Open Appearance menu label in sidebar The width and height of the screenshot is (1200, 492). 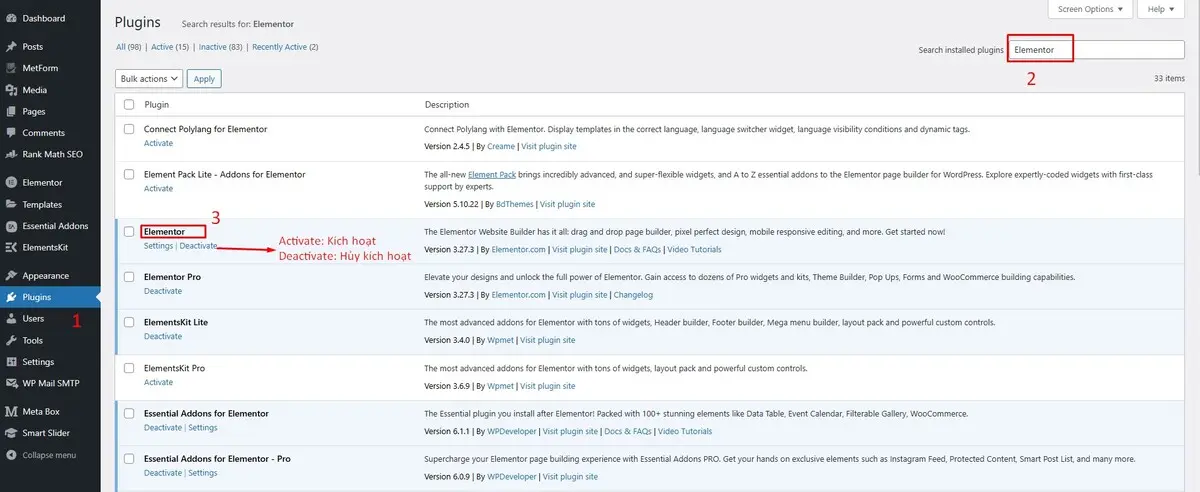pyautogui.click(x=46, y=275)
